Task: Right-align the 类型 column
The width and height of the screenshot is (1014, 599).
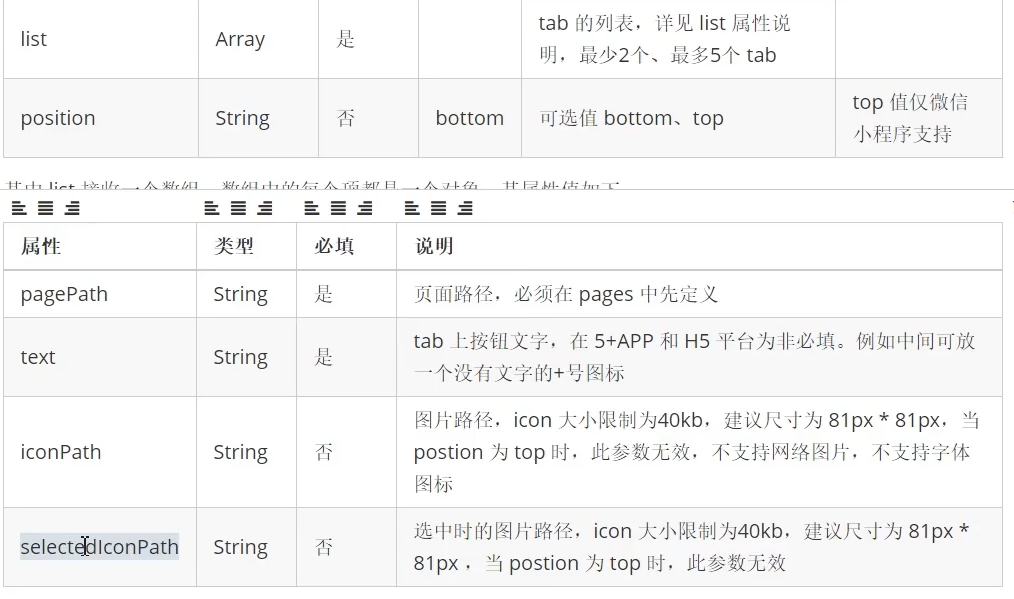Action: click(264, 209)
